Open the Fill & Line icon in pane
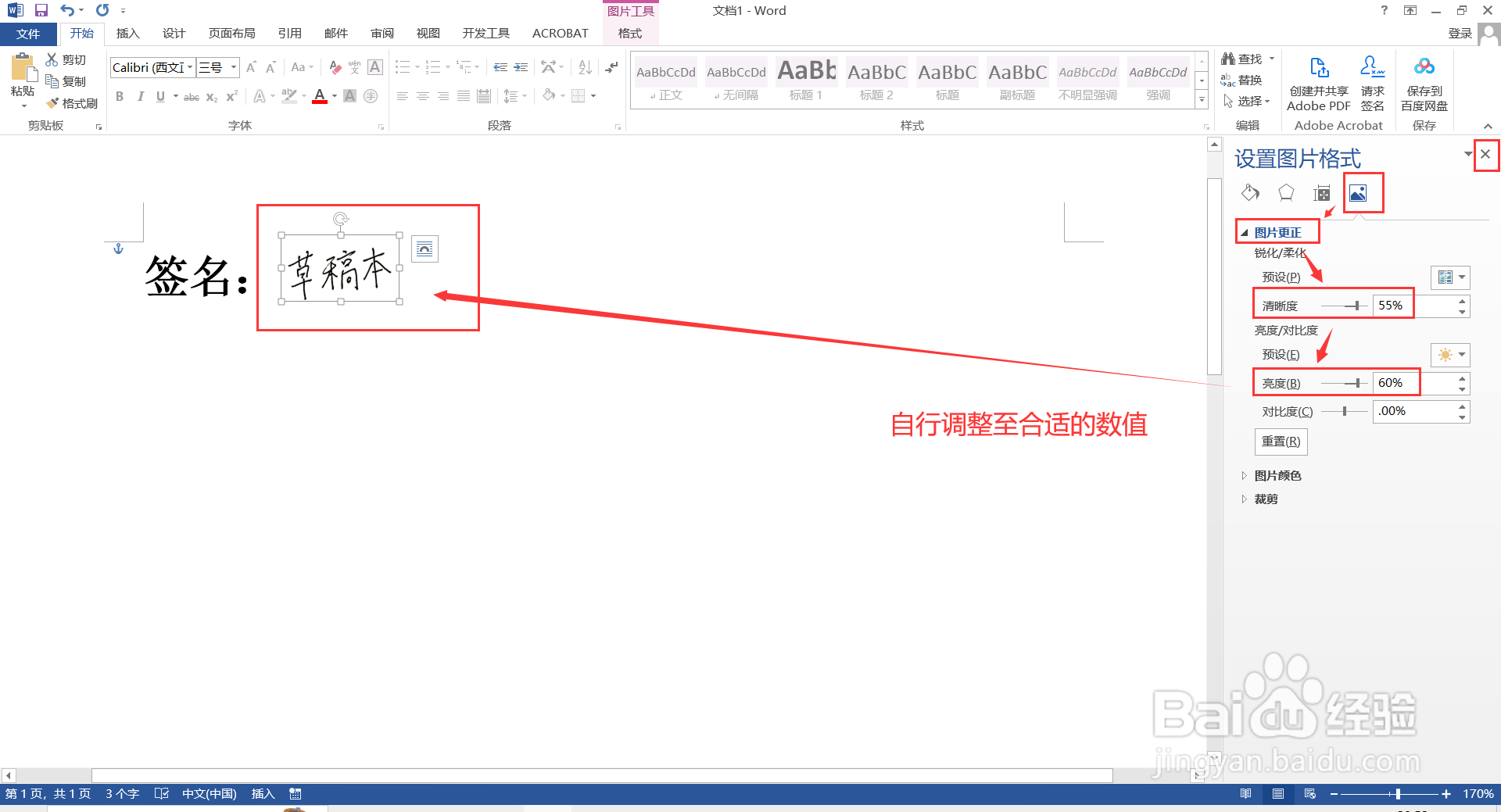 1249,193
